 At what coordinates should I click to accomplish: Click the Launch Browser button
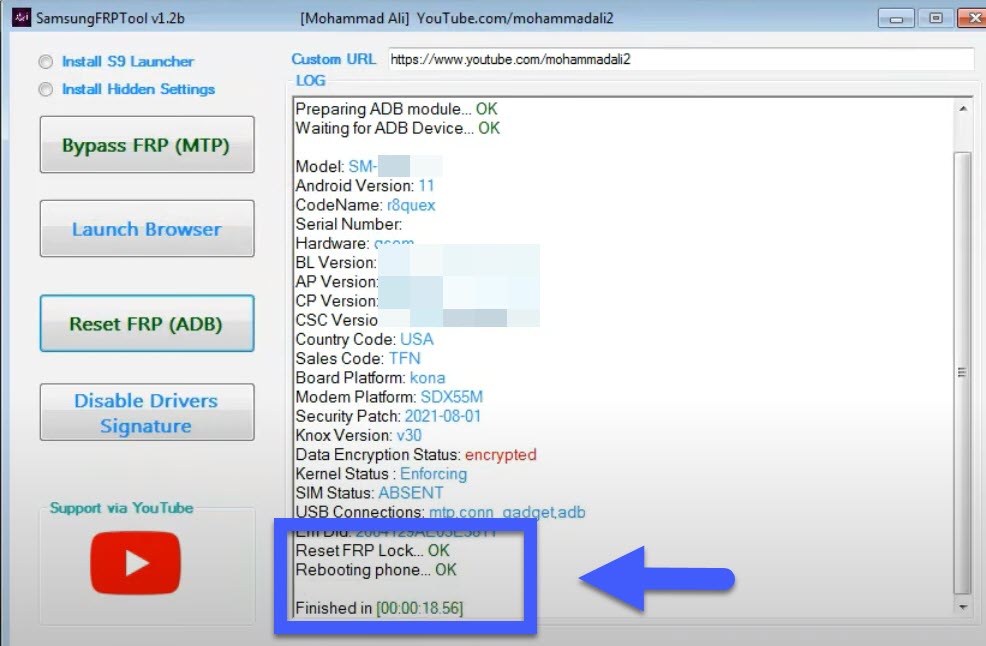(147, 228)
